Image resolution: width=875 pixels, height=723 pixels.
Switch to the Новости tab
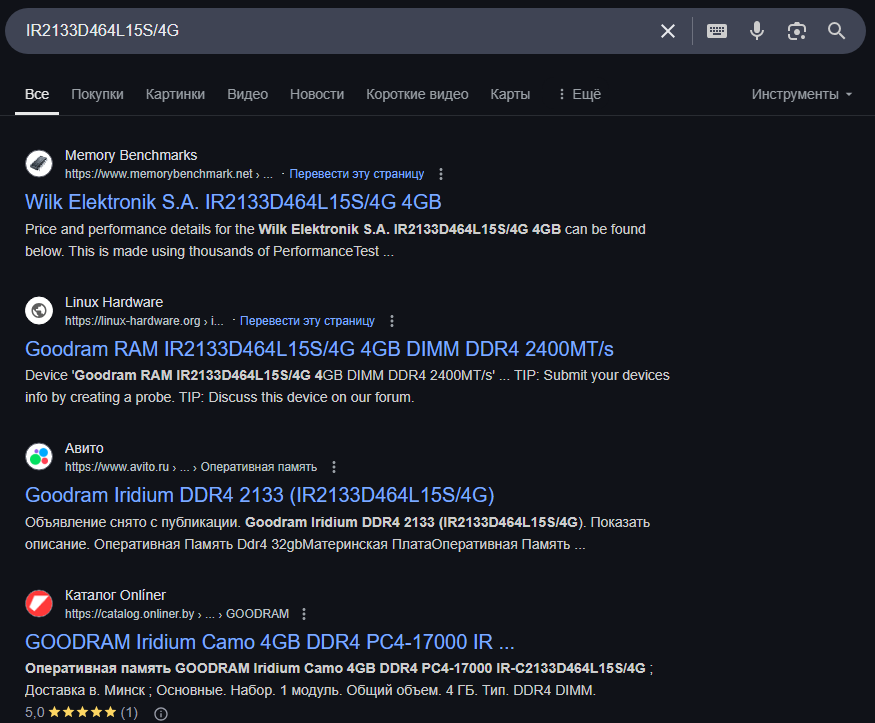coord(317,94)
